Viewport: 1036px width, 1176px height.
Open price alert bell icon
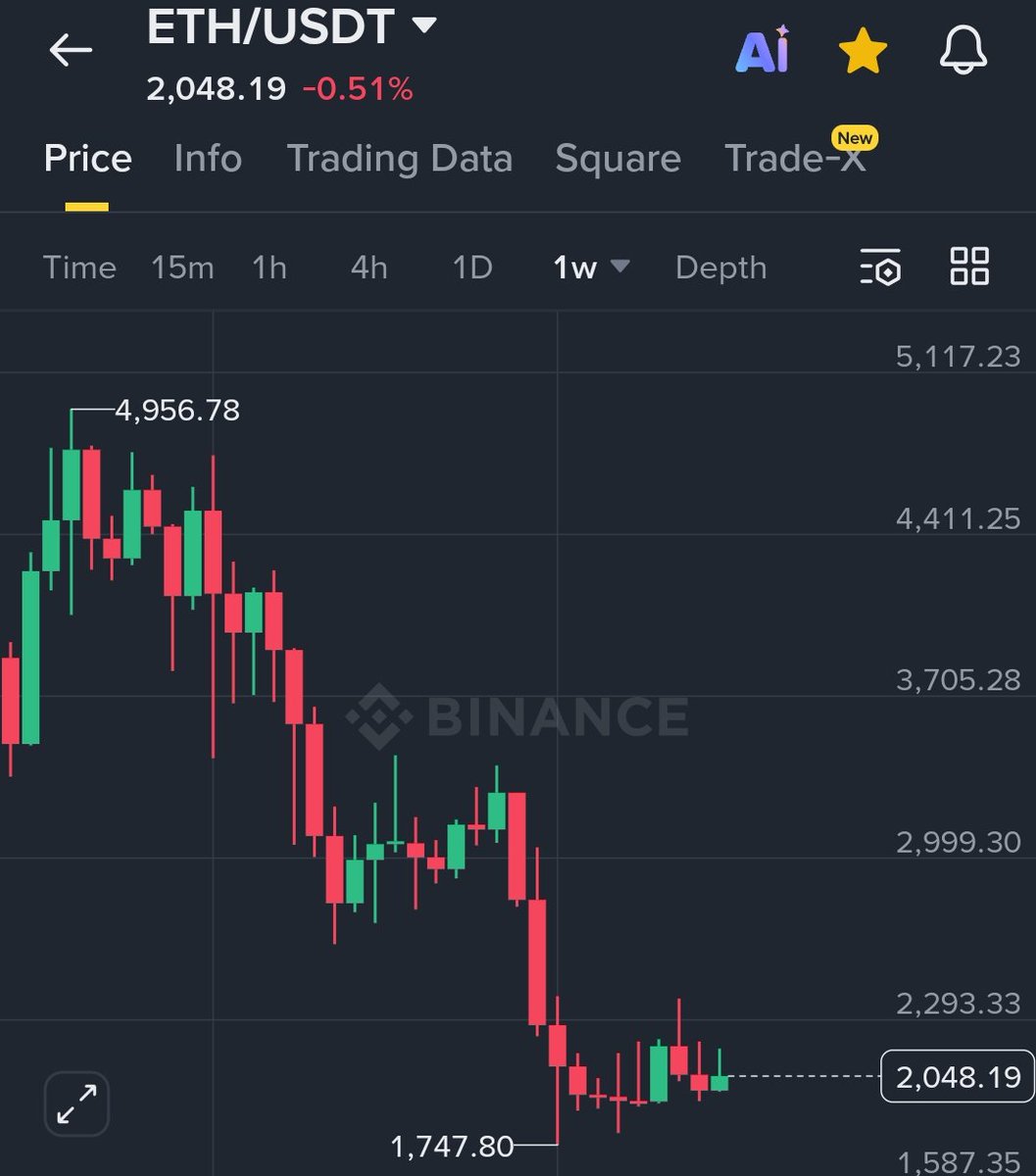tap(962, 51)
